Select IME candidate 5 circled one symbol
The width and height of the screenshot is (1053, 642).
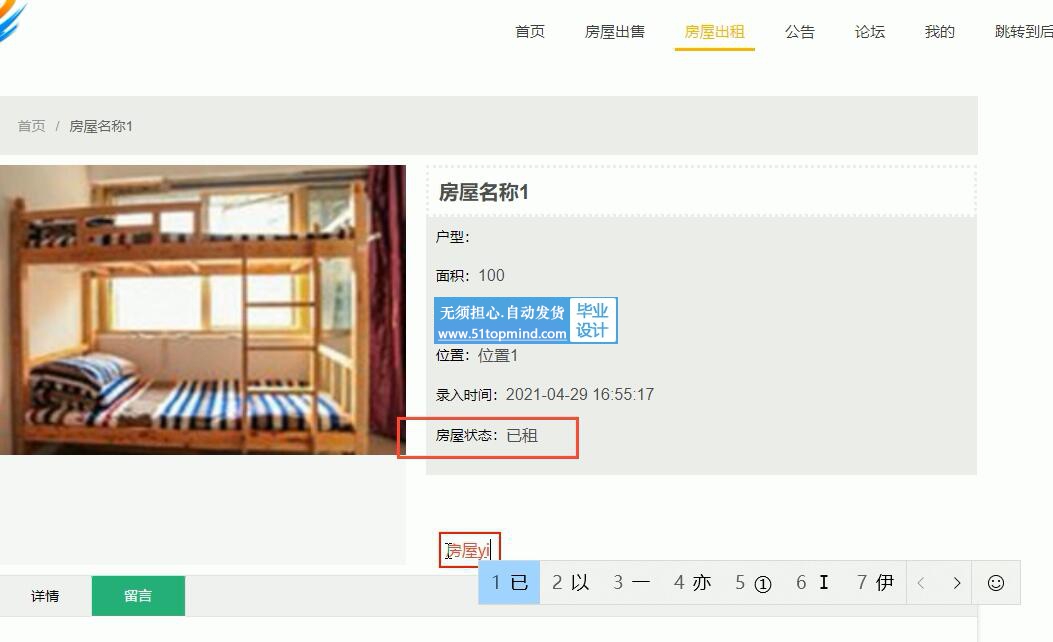tap(753, 583)
